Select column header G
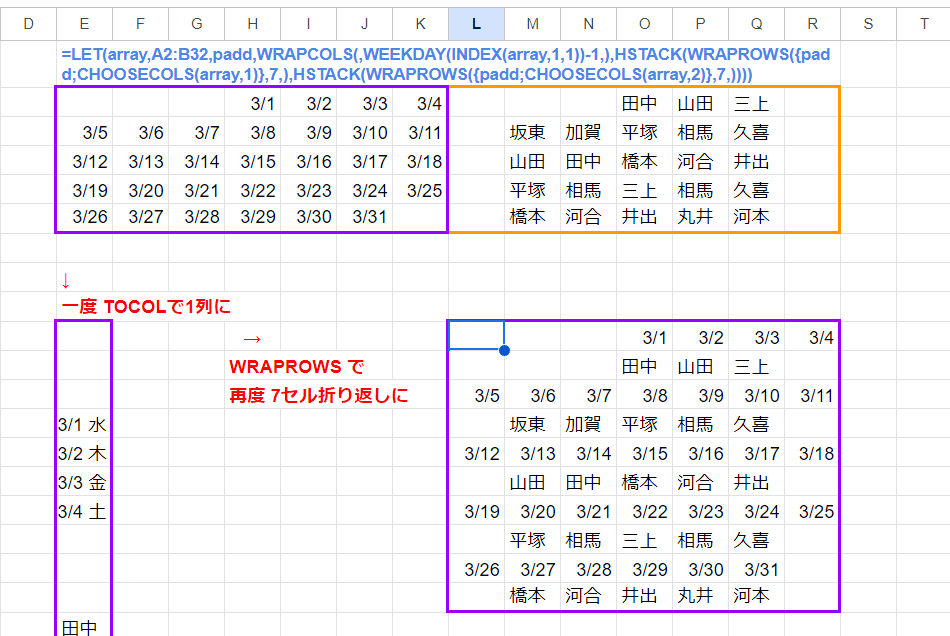Viewport: 950px width, 636px height. coord(196,24)
